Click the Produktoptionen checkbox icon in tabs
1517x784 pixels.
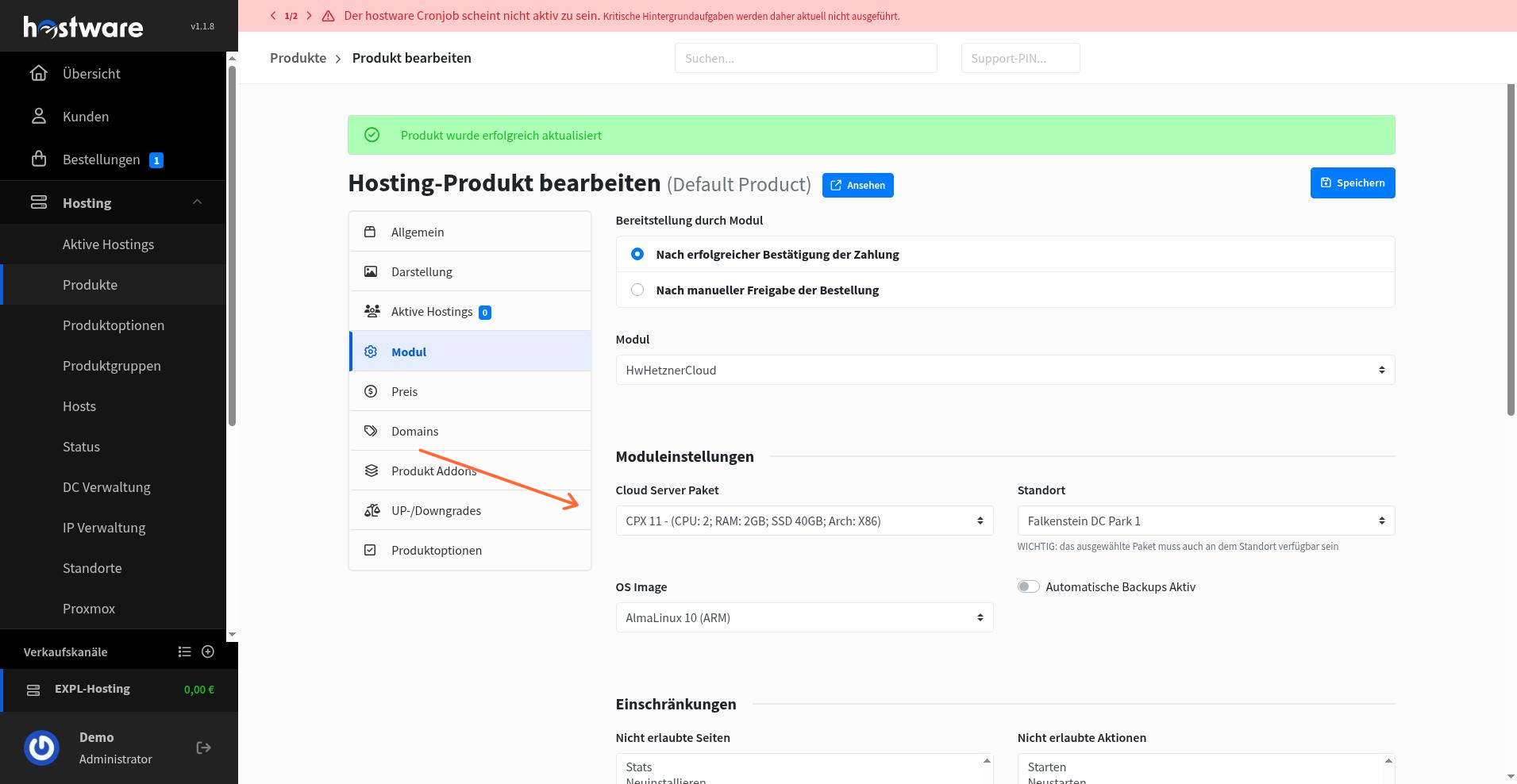pyautogui.click(x=370, y=550)
